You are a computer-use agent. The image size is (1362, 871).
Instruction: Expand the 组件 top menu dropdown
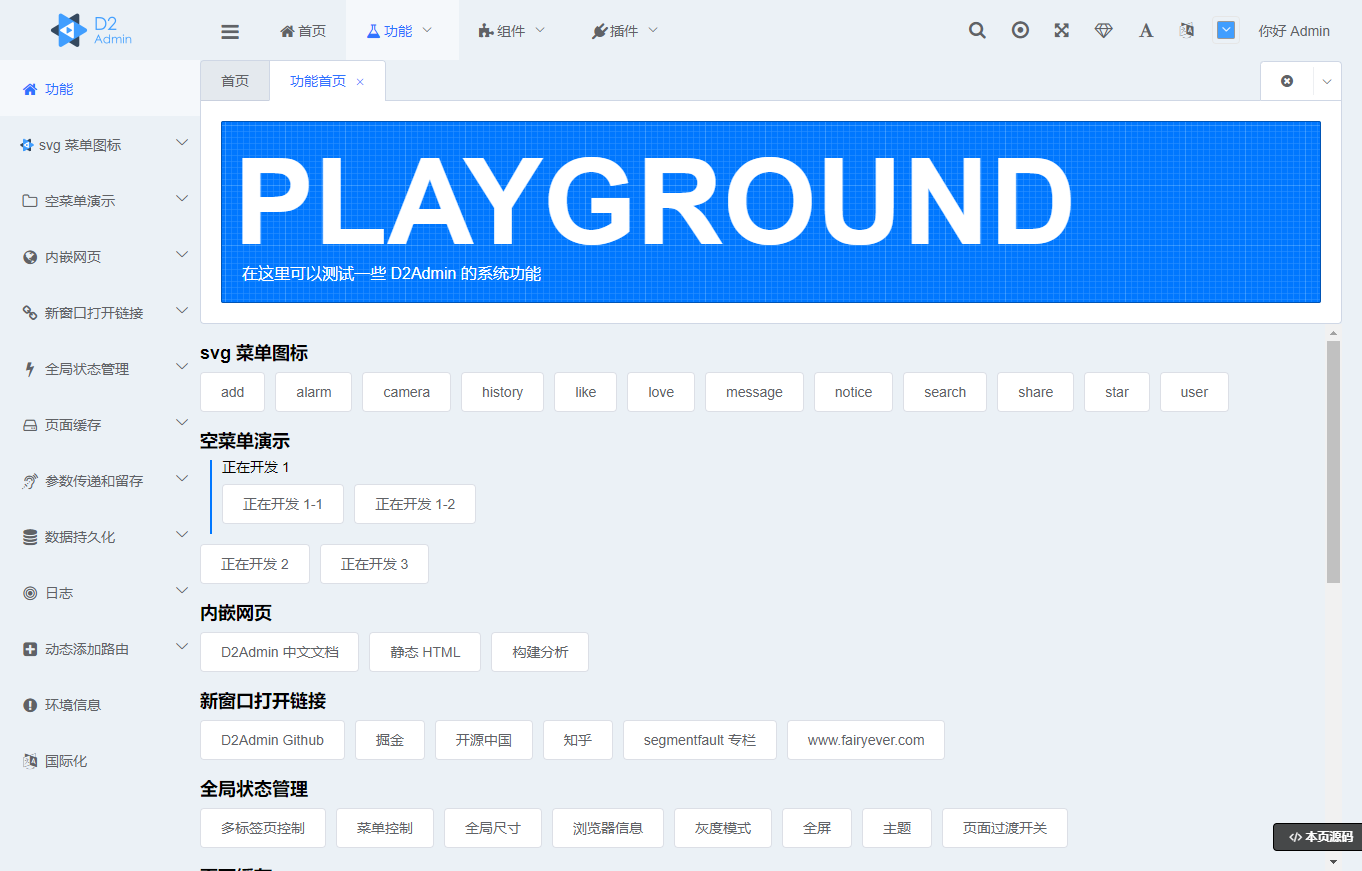pyautogui.click(x=540, y=30)
